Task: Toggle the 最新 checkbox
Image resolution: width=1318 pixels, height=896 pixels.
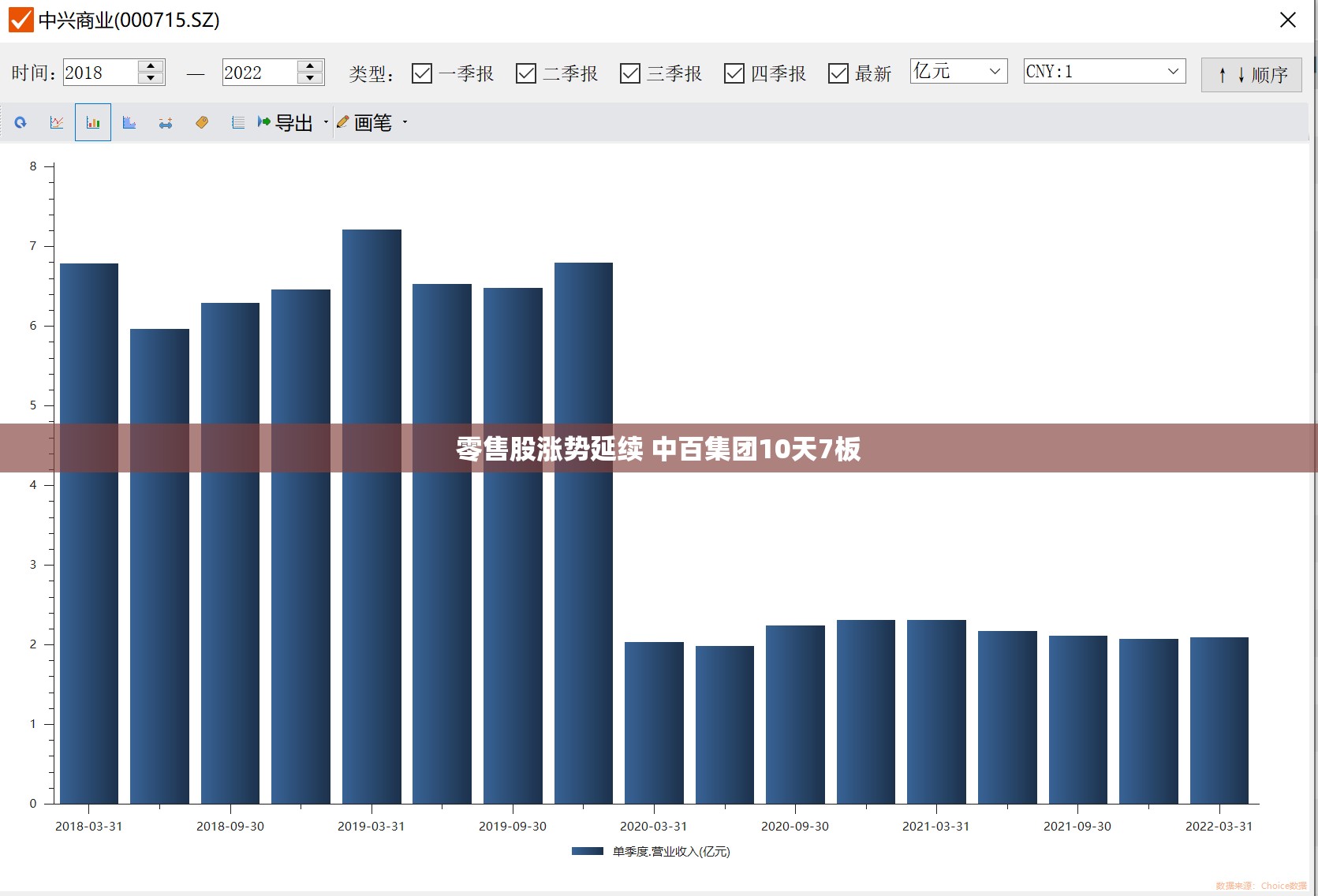Action: pos(838,73)
